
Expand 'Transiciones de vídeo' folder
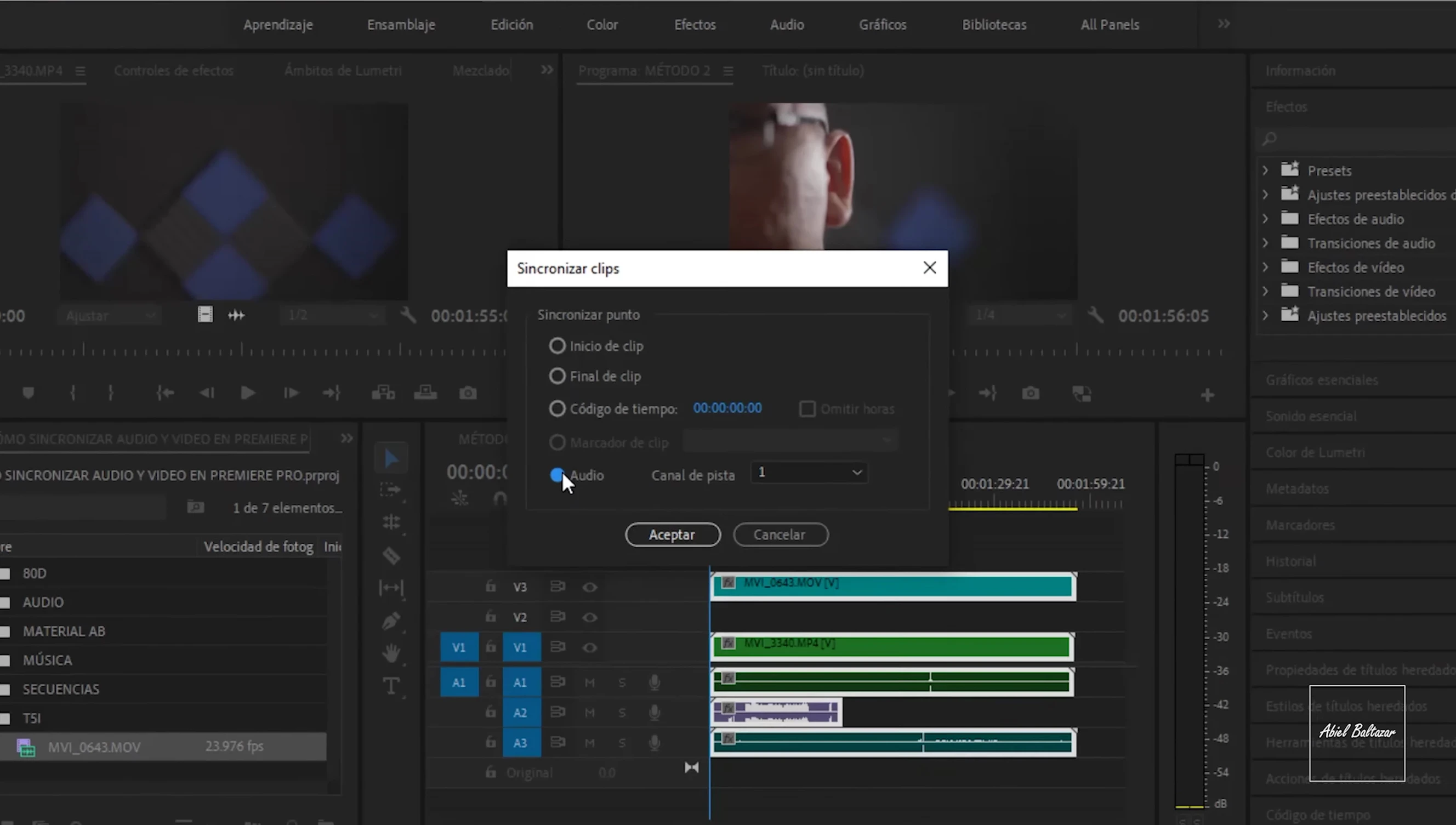(1266, 291)
